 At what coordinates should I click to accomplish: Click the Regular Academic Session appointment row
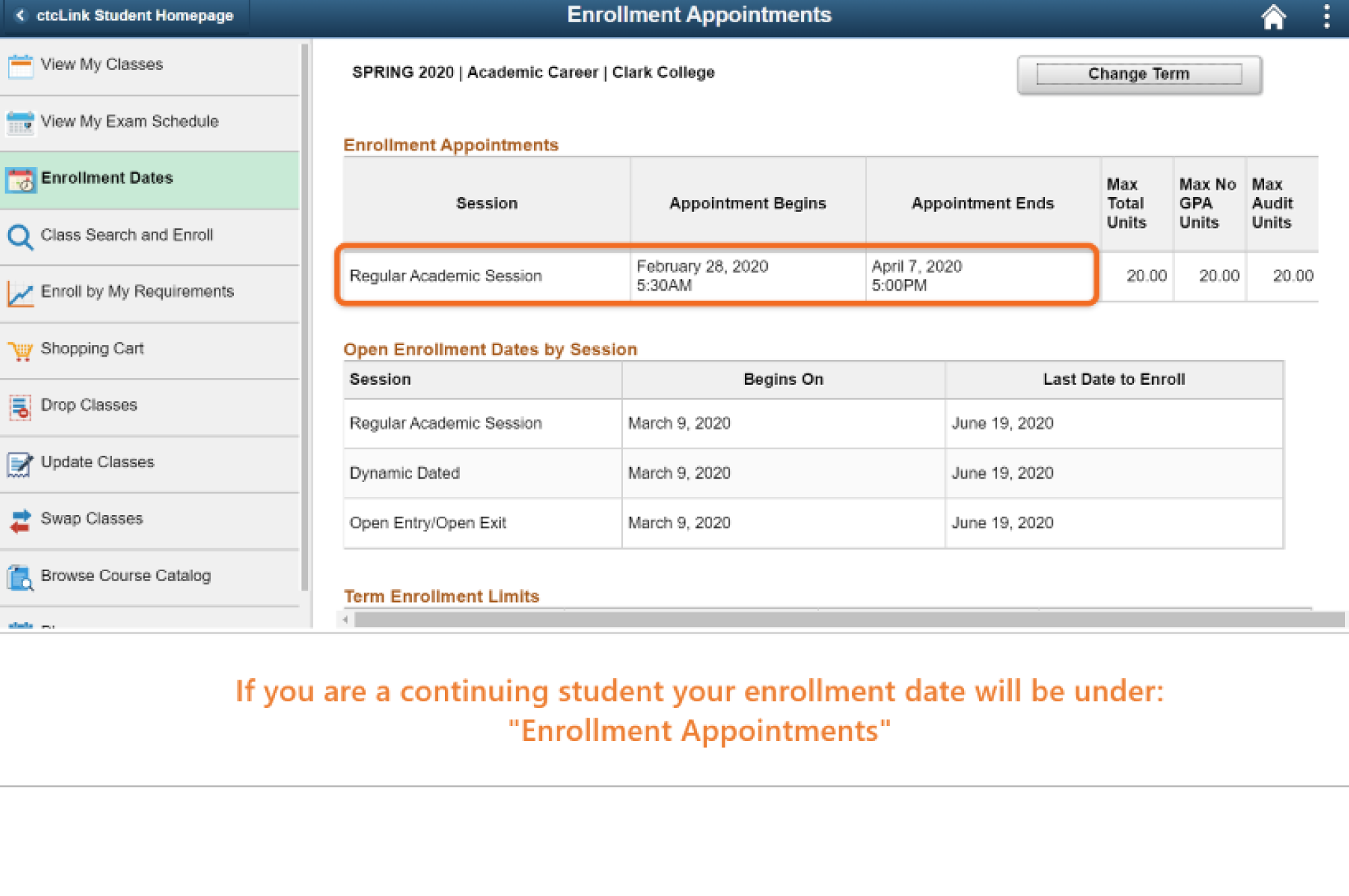(717, 276)
